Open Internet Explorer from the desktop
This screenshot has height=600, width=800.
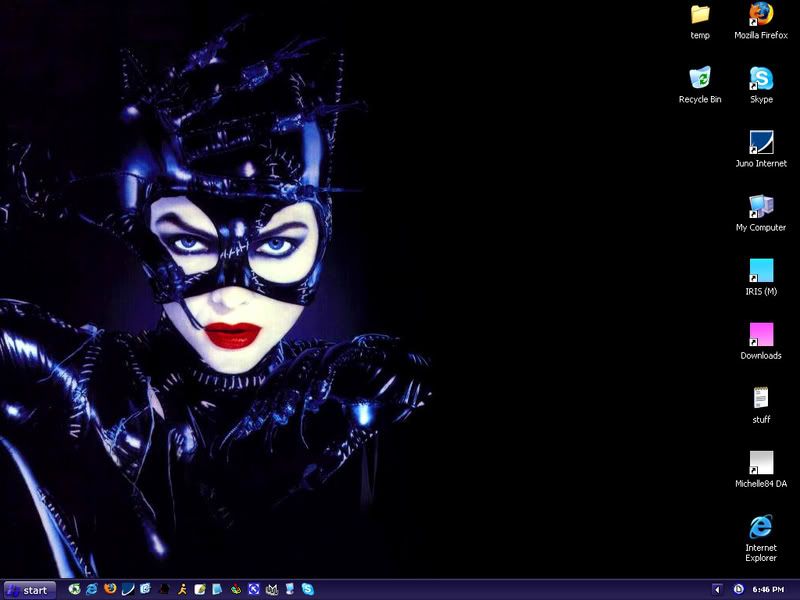coord(761,527)
